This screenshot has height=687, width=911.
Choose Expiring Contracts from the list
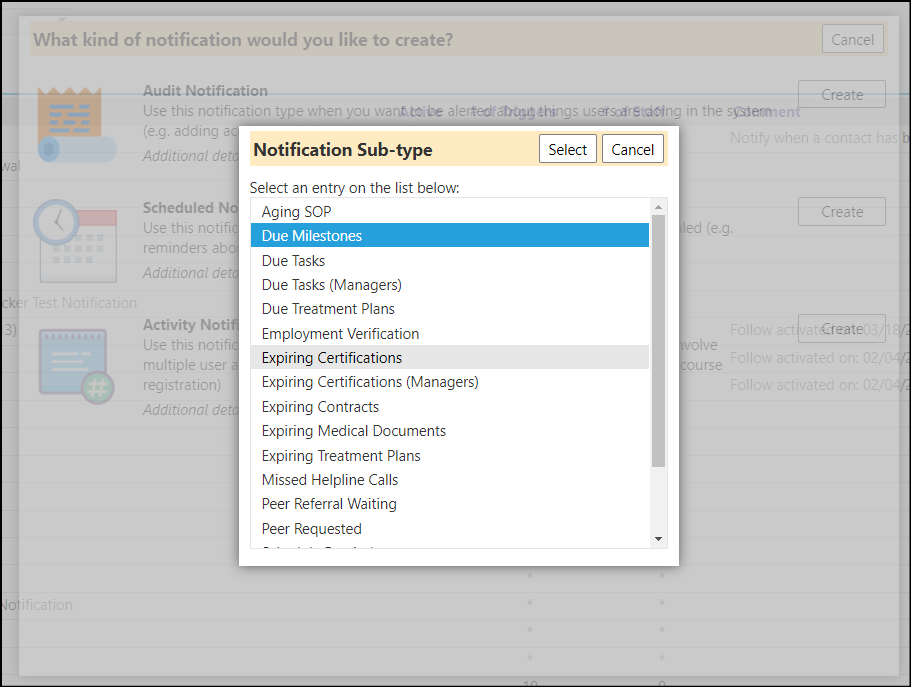[x=450, y=407]
